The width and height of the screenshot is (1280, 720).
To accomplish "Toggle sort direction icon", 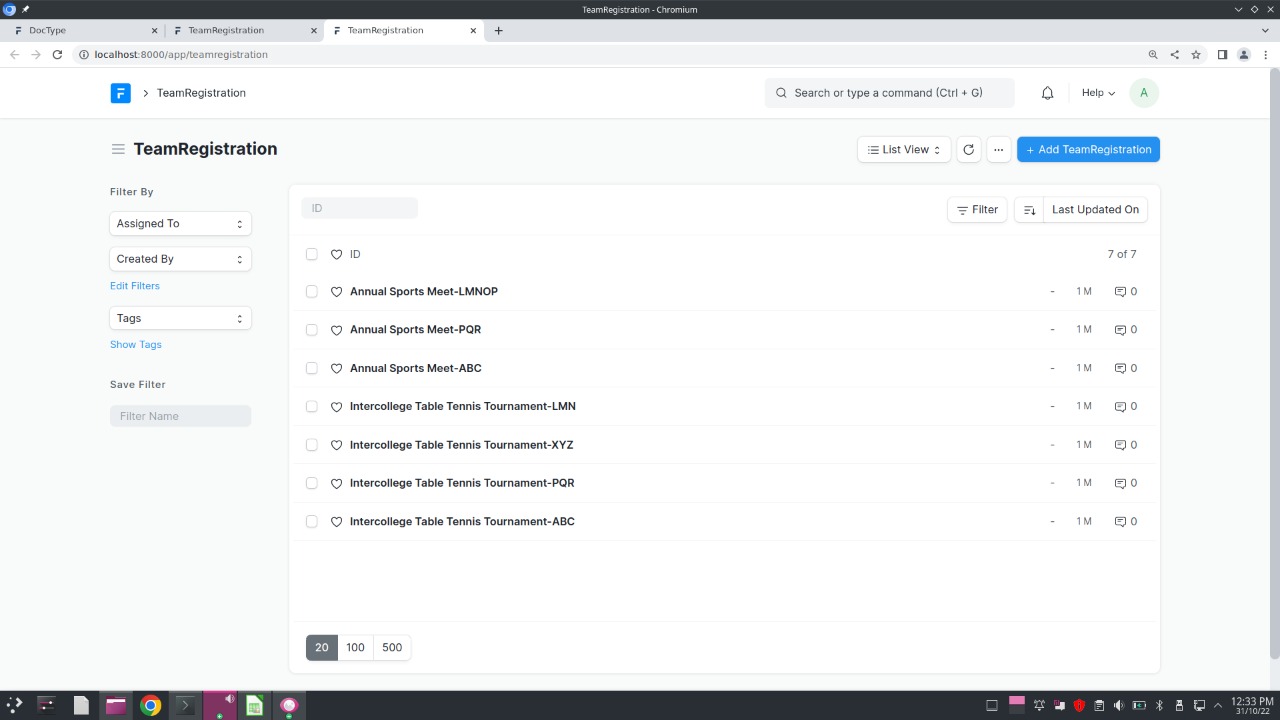I will 1029,210.
